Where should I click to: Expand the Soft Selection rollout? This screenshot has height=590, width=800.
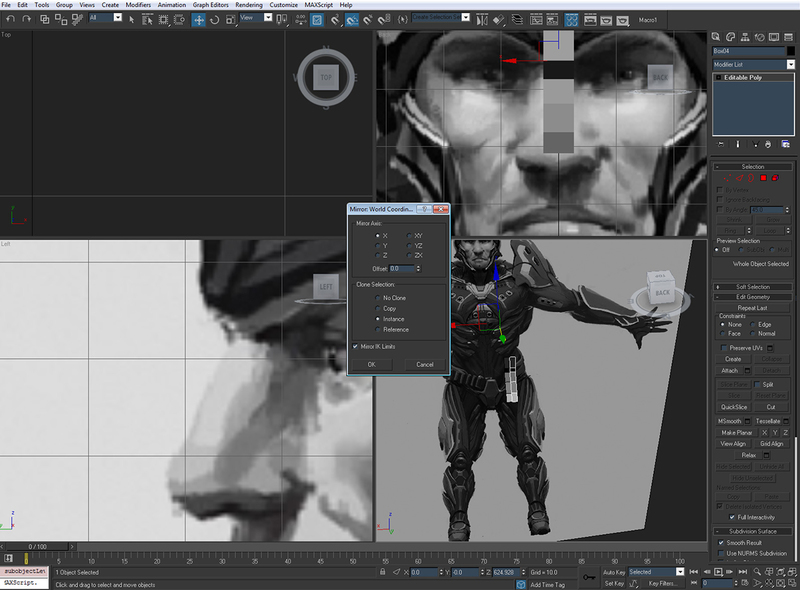tap(753, 286)
